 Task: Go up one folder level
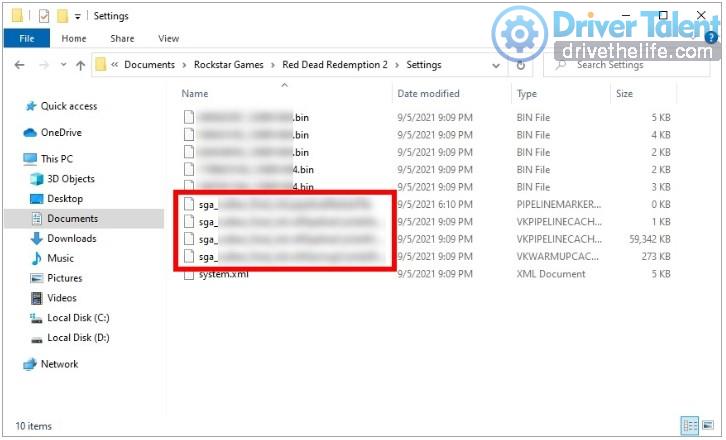point(81,65)
